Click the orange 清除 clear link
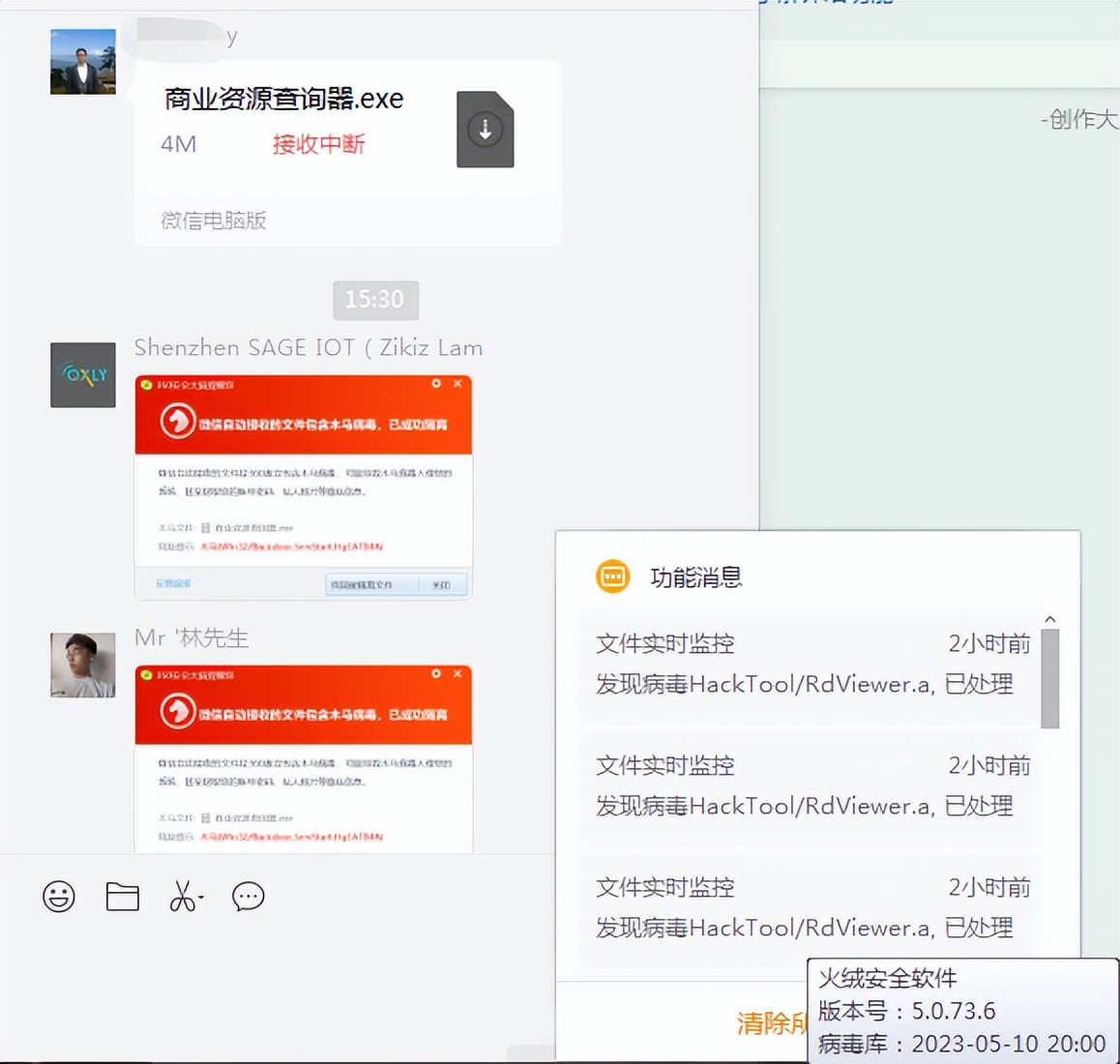The height and width of the screenshot is (1064, 1120). pos(770,1023)
